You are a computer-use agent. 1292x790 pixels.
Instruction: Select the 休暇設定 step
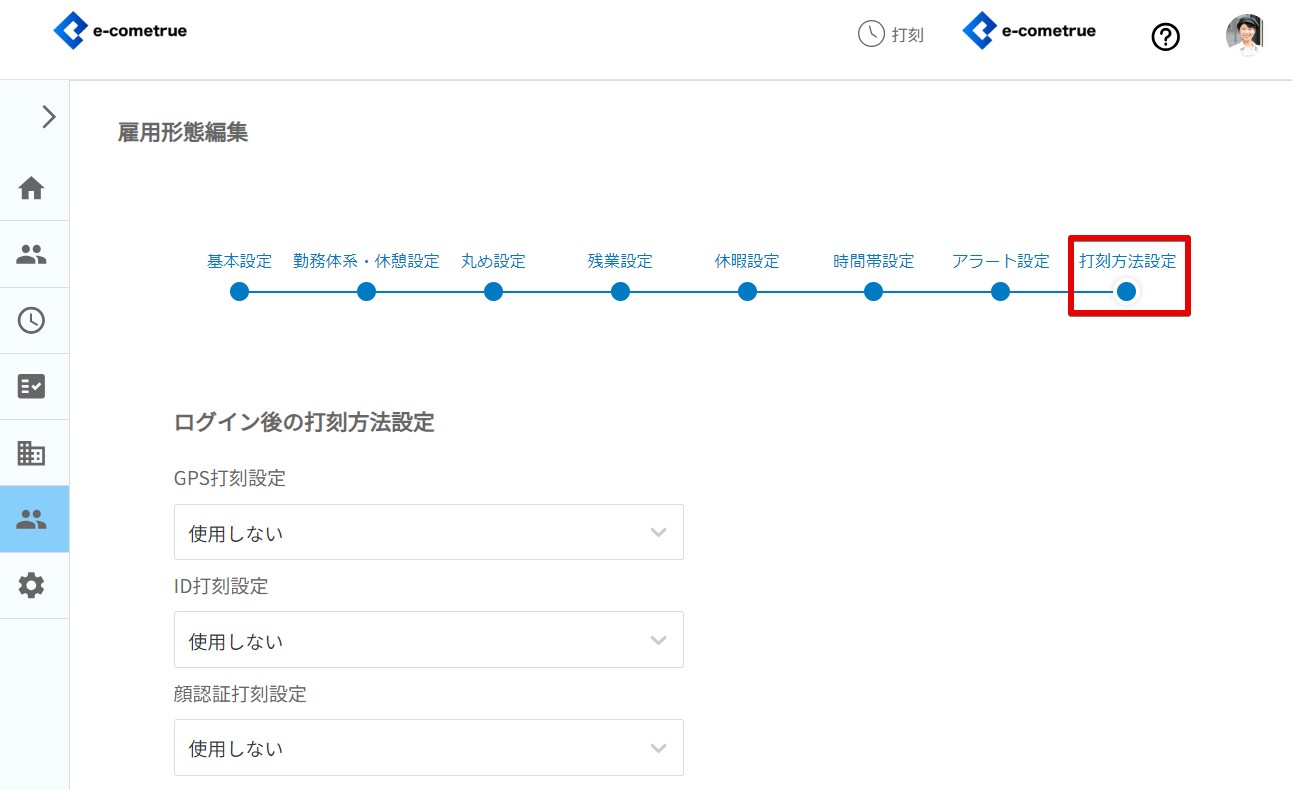[747, 291]
